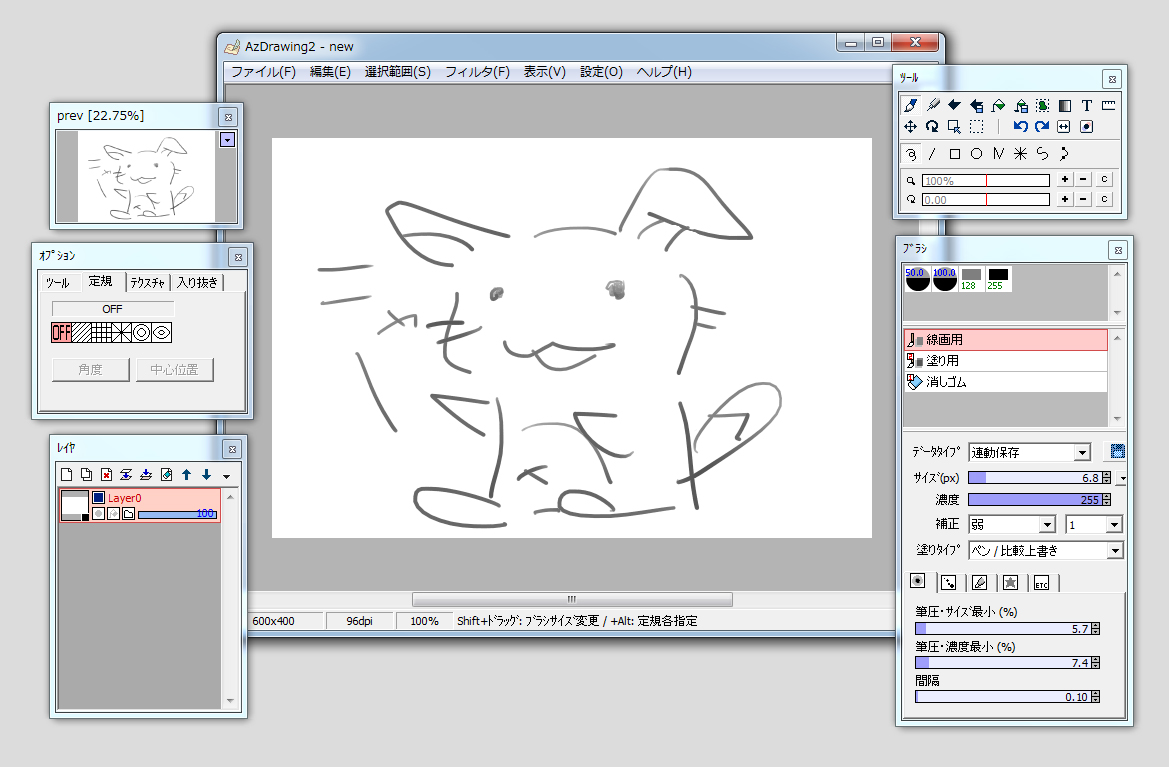Delete the current layer

106,474
